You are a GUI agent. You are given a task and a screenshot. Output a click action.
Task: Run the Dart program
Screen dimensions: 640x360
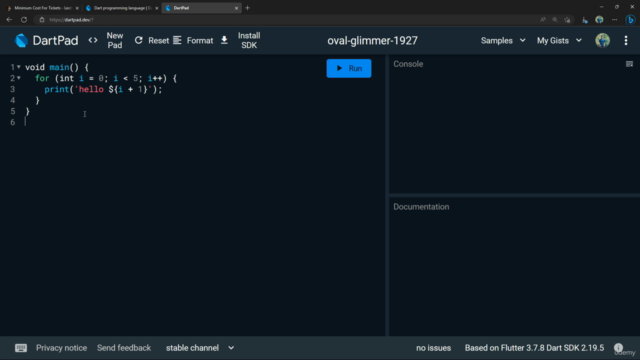[349, 69]
